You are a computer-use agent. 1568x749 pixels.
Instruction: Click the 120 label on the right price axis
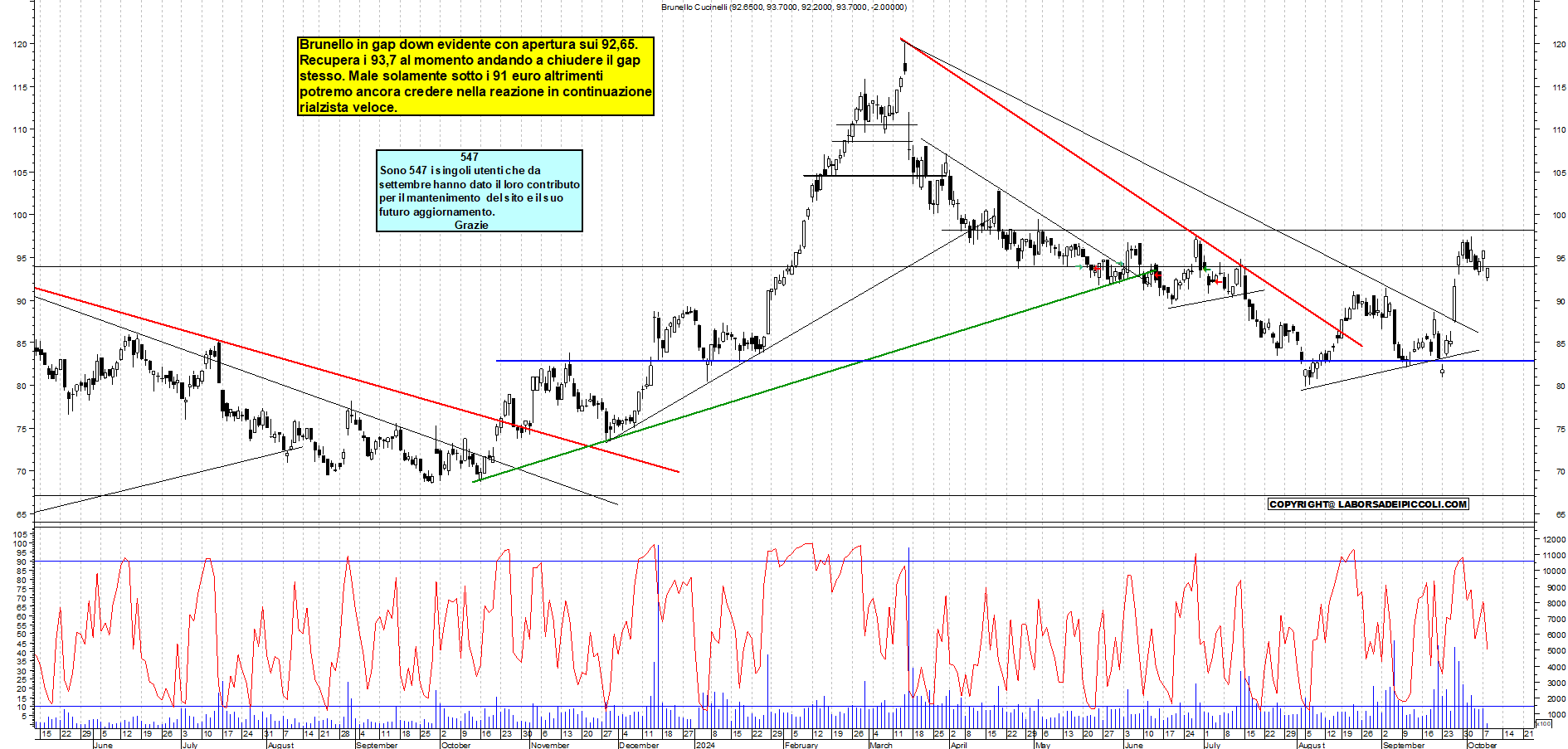tap(1560, 44)
